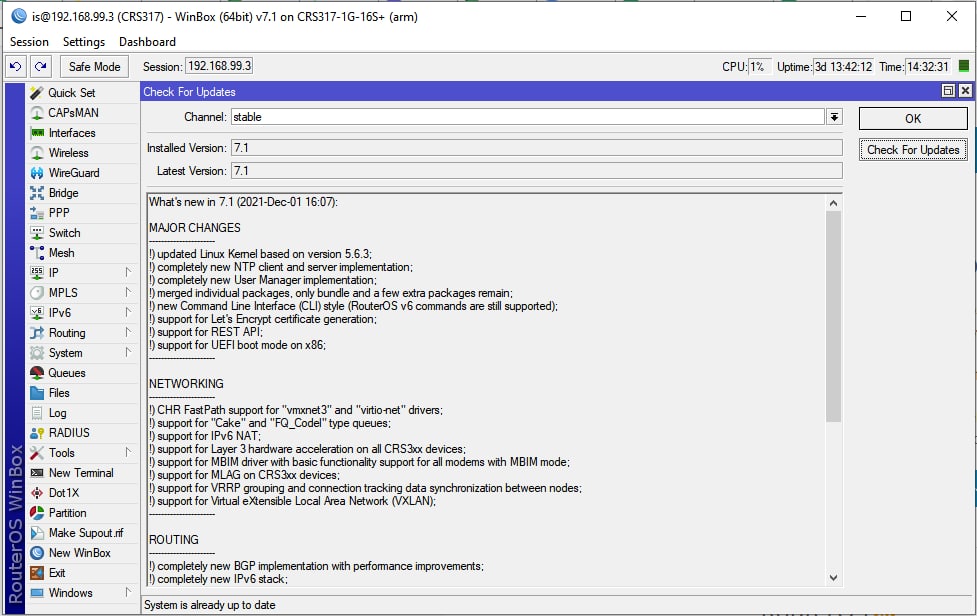977x616 pixels.
Task: Click the Routing menu icon
Action: (x=37, y=333)
